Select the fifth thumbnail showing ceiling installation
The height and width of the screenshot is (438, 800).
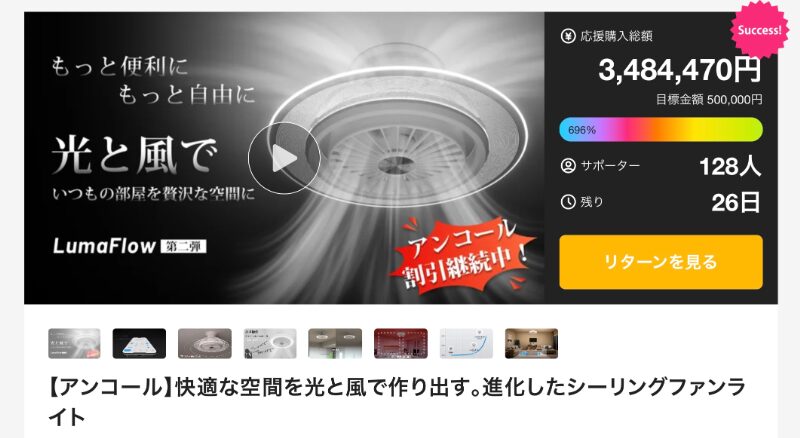pyautogui.click(x=335, y=344)
